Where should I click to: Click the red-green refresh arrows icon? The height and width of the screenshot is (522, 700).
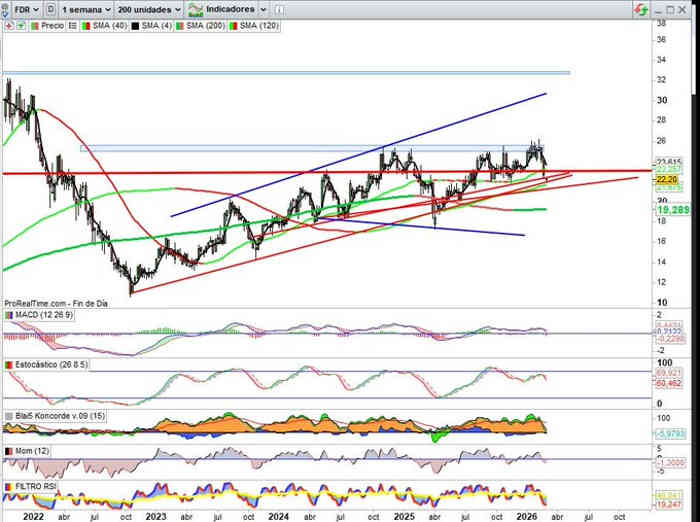click(x=640, y=8)
